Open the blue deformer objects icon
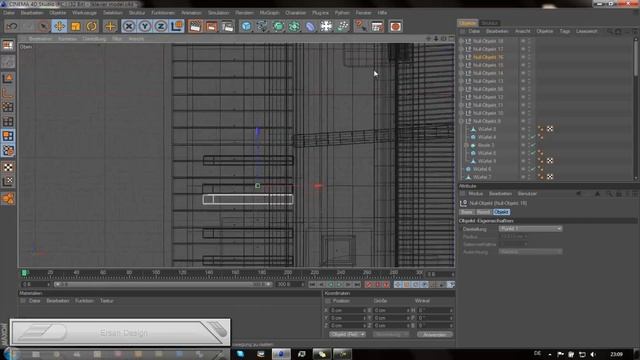640x360 pixels. tap(310, 26)
